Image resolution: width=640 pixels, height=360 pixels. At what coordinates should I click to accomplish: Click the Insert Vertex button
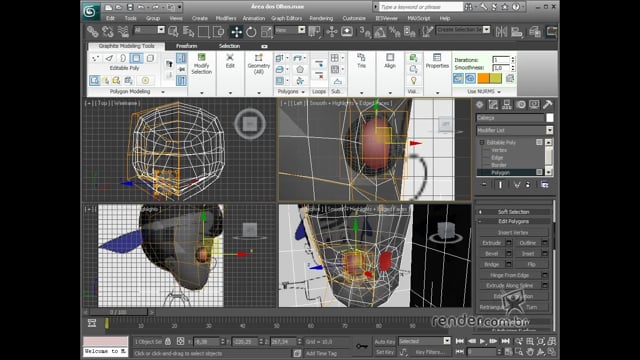tap(513, 232)
